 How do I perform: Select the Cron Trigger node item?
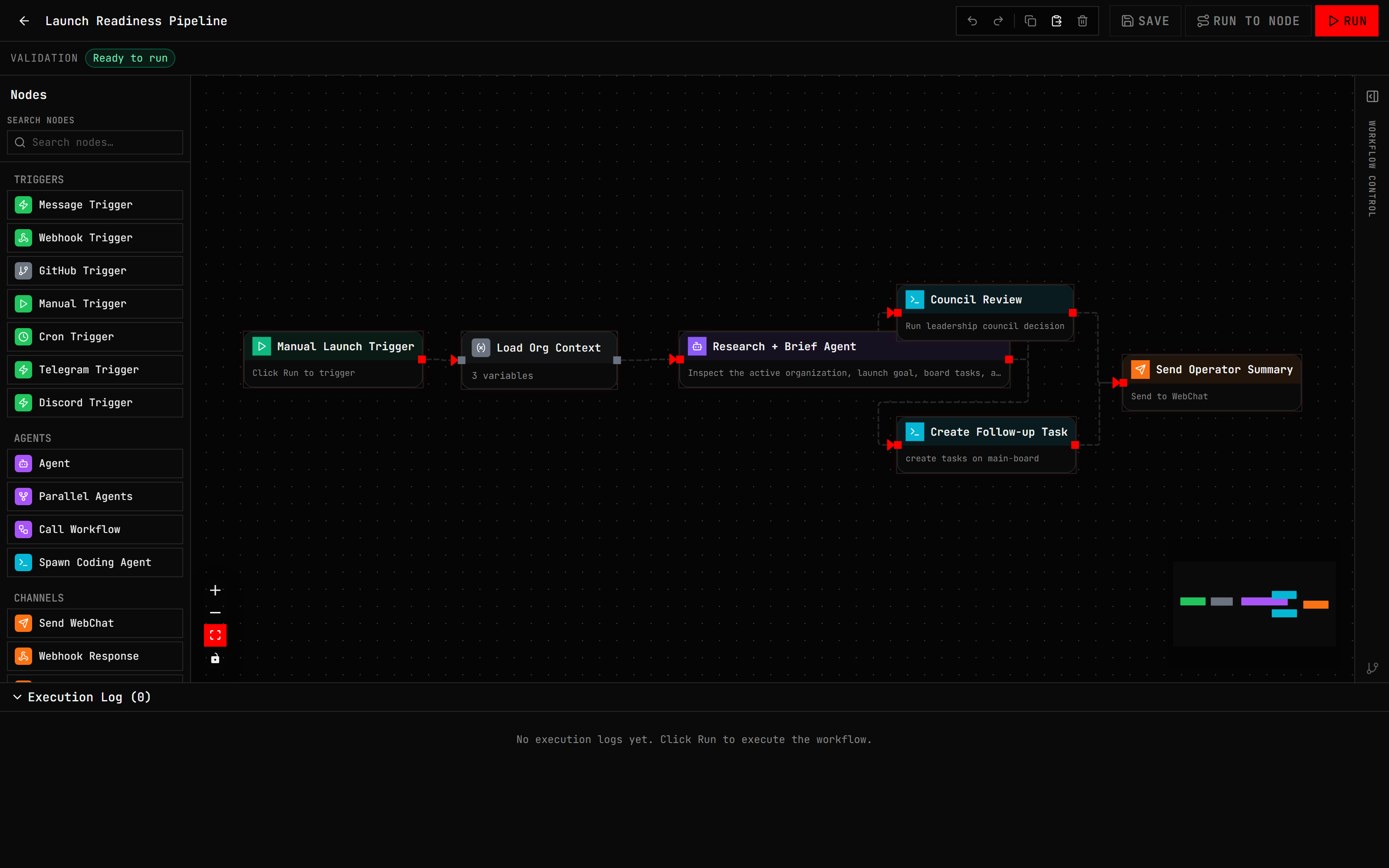[x=95, y=337]
